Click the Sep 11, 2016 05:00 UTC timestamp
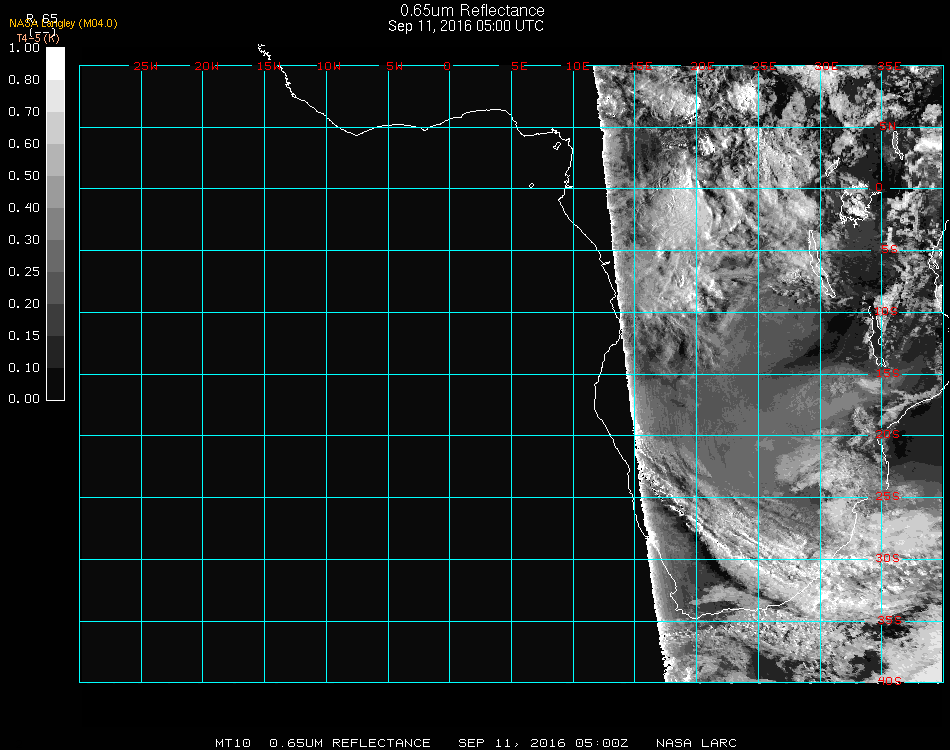Viewport: 950px width, 750px height. [x=466, y=26]
